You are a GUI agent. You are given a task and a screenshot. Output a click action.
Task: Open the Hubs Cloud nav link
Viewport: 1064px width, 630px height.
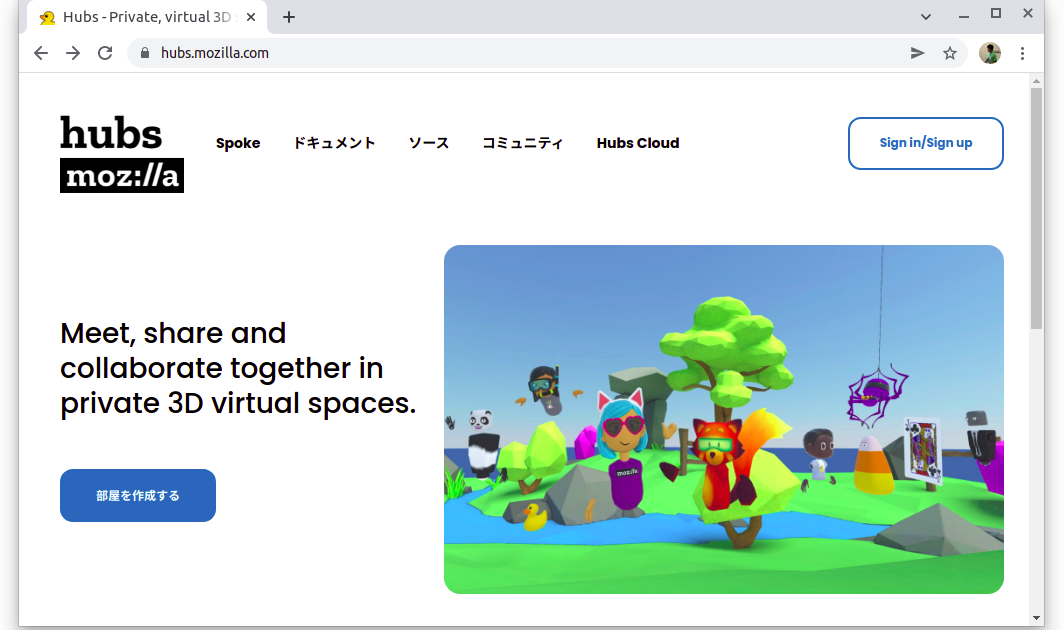[638, 143]
